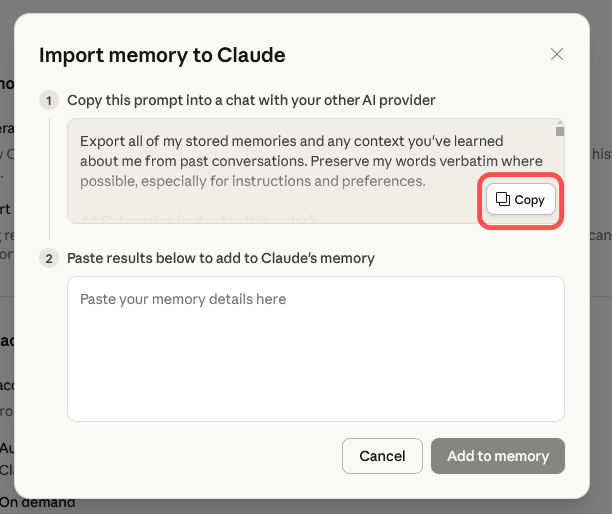Click the 'Copy this prompt into a chat' label
This screenshot has width=612, height=514.
pyautogui.click(x=251, y=100)
